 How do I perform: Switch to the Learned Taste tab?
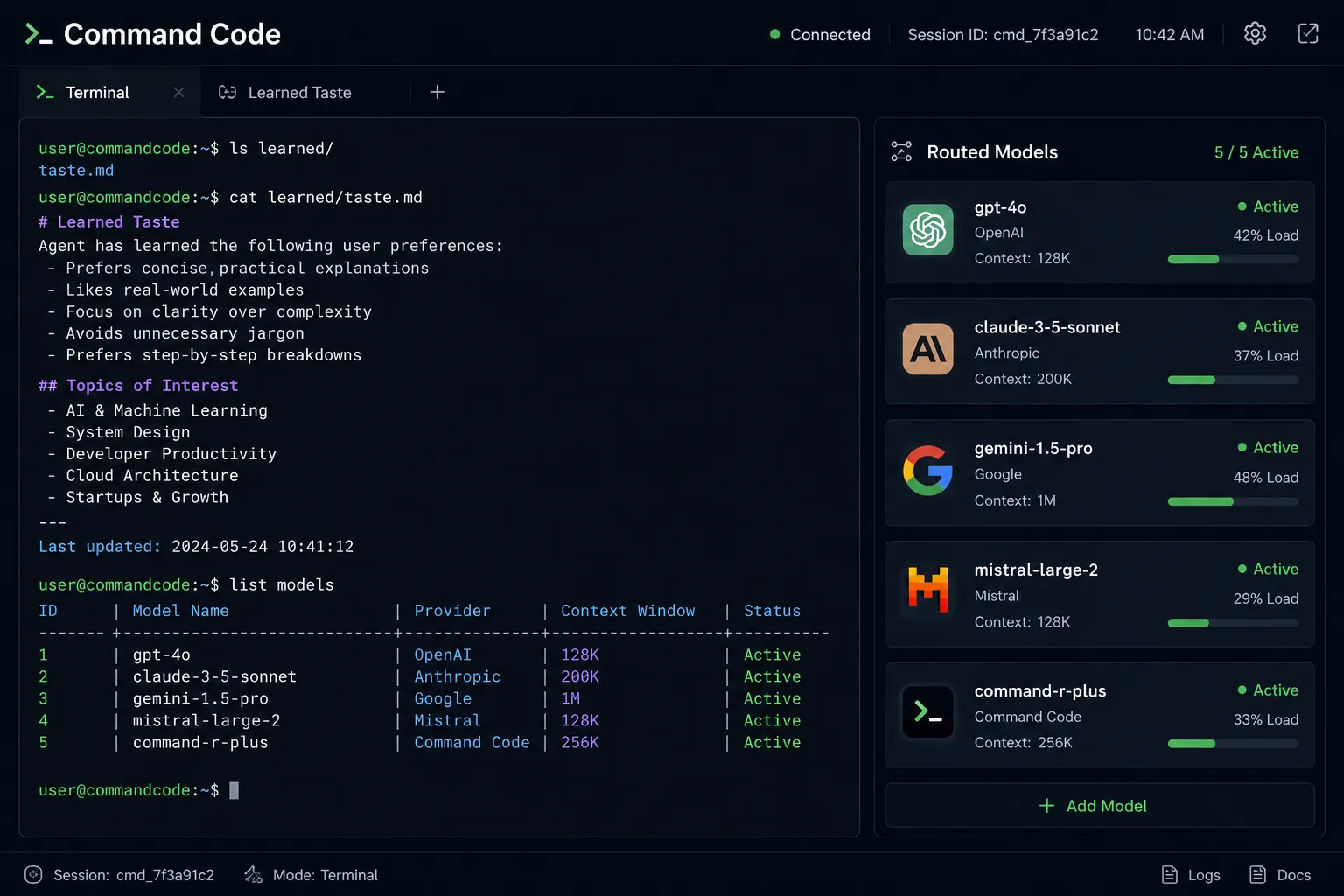click(x=300, y=92)
